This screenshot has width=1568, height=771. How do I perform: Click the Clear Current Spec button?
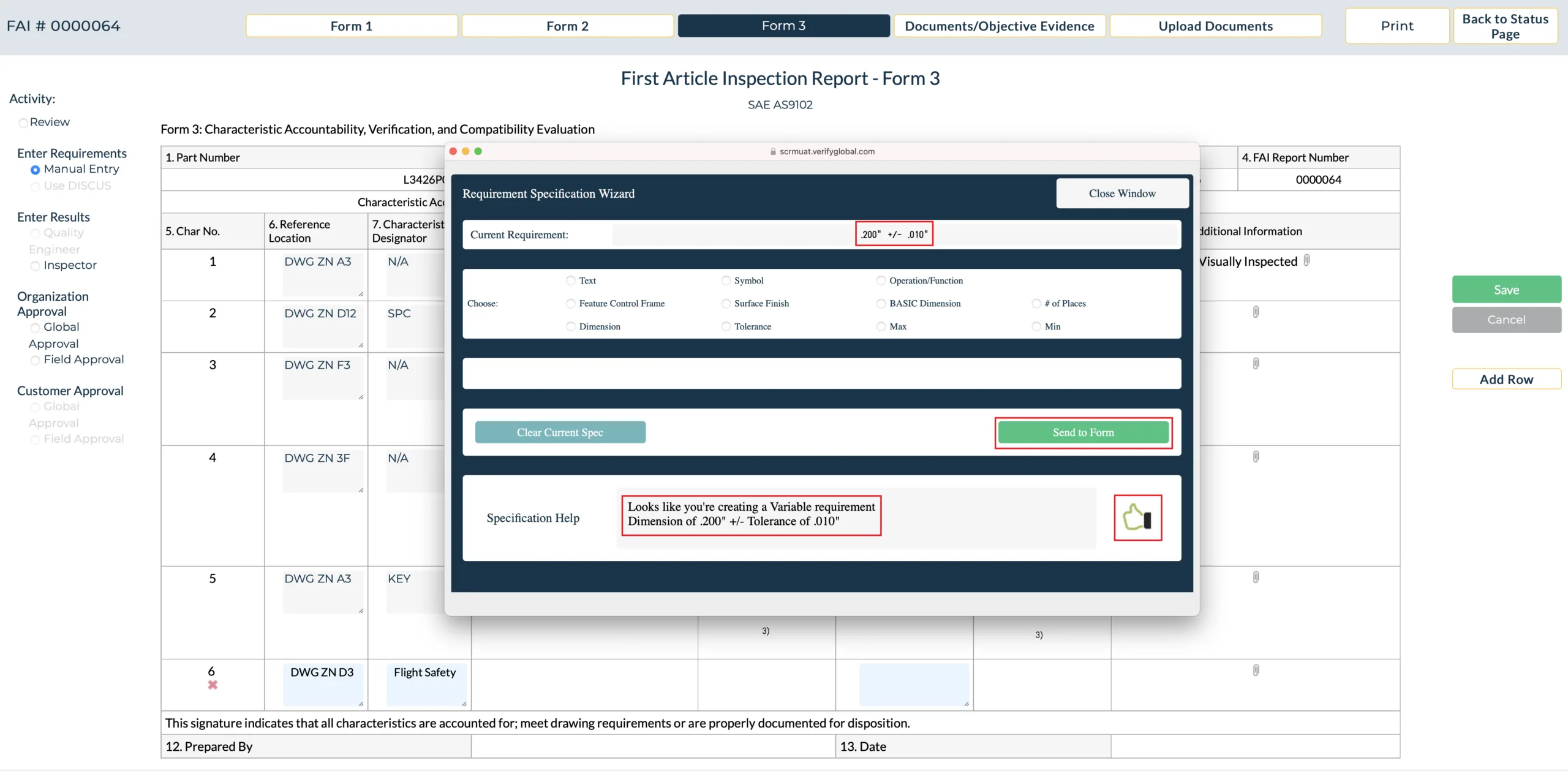pos(560,431)
